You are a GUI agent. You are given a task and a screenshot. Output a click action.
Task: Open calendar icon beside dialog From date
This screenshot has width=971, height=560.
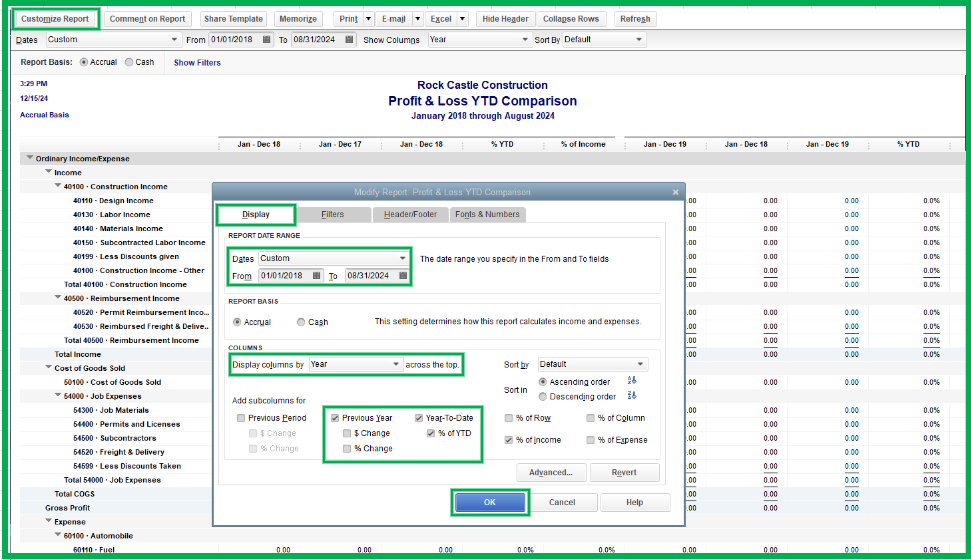click(x=316, y=276)
